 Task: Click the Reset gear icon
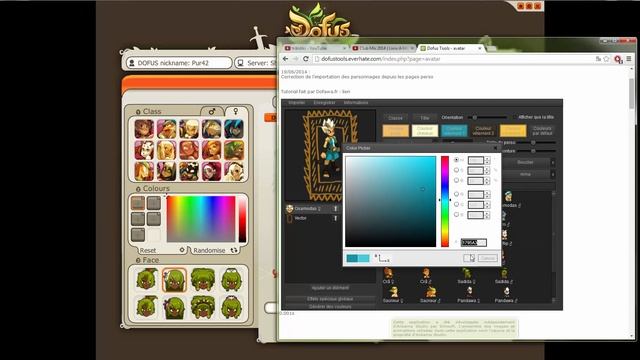pos(182,250)
